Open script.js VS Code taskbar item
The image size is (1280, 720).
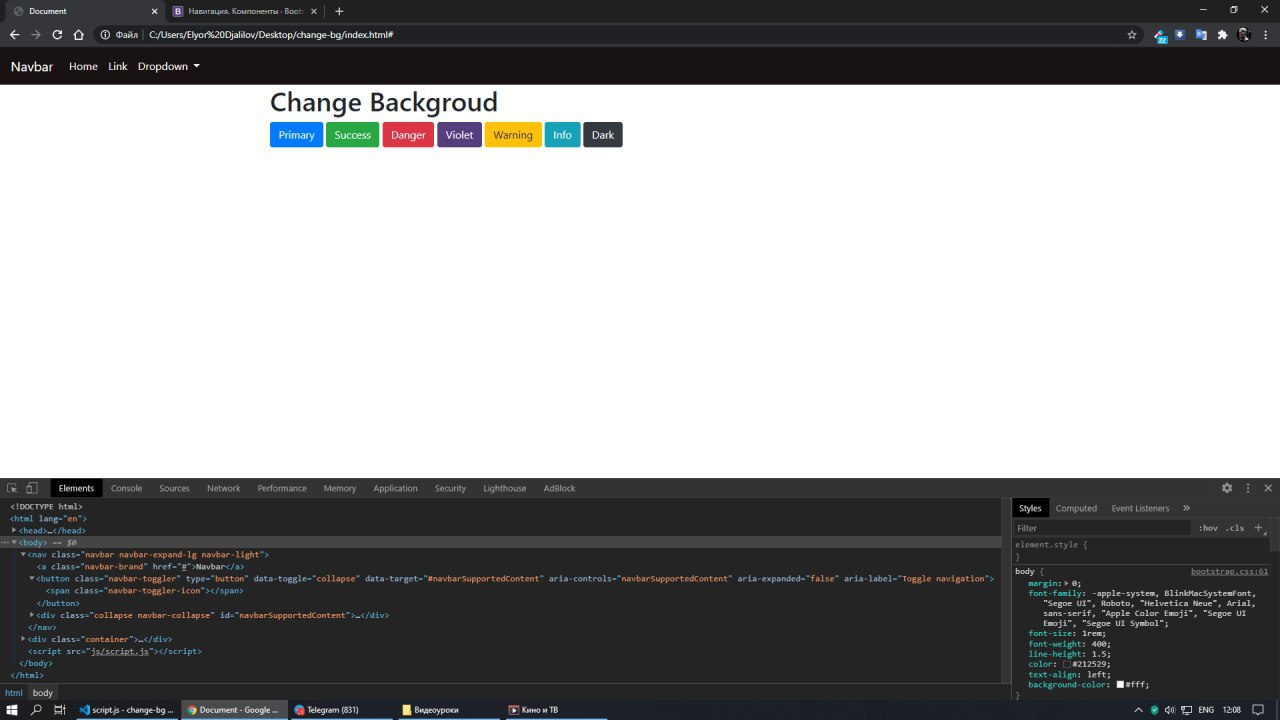(x=126, y=710)
